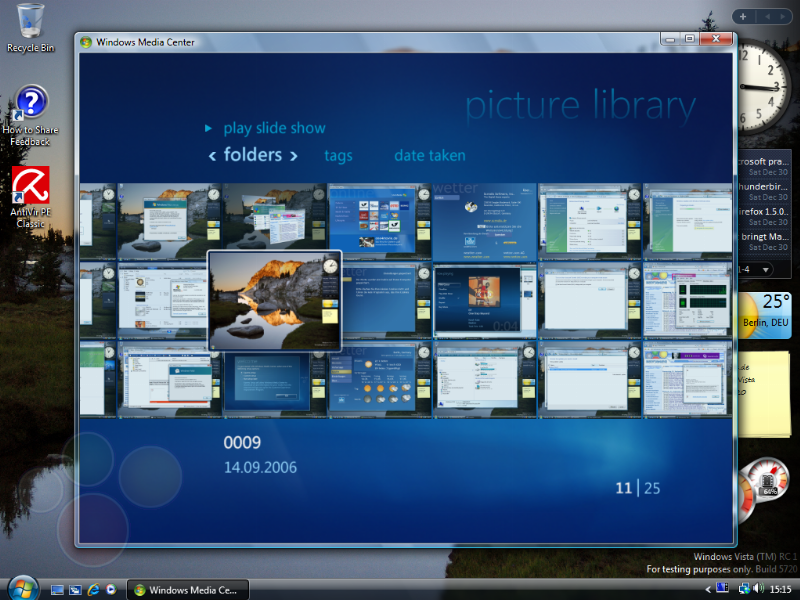Click sidebar previous gadgets arrow

pyautogui.click(x=767, y=17)
